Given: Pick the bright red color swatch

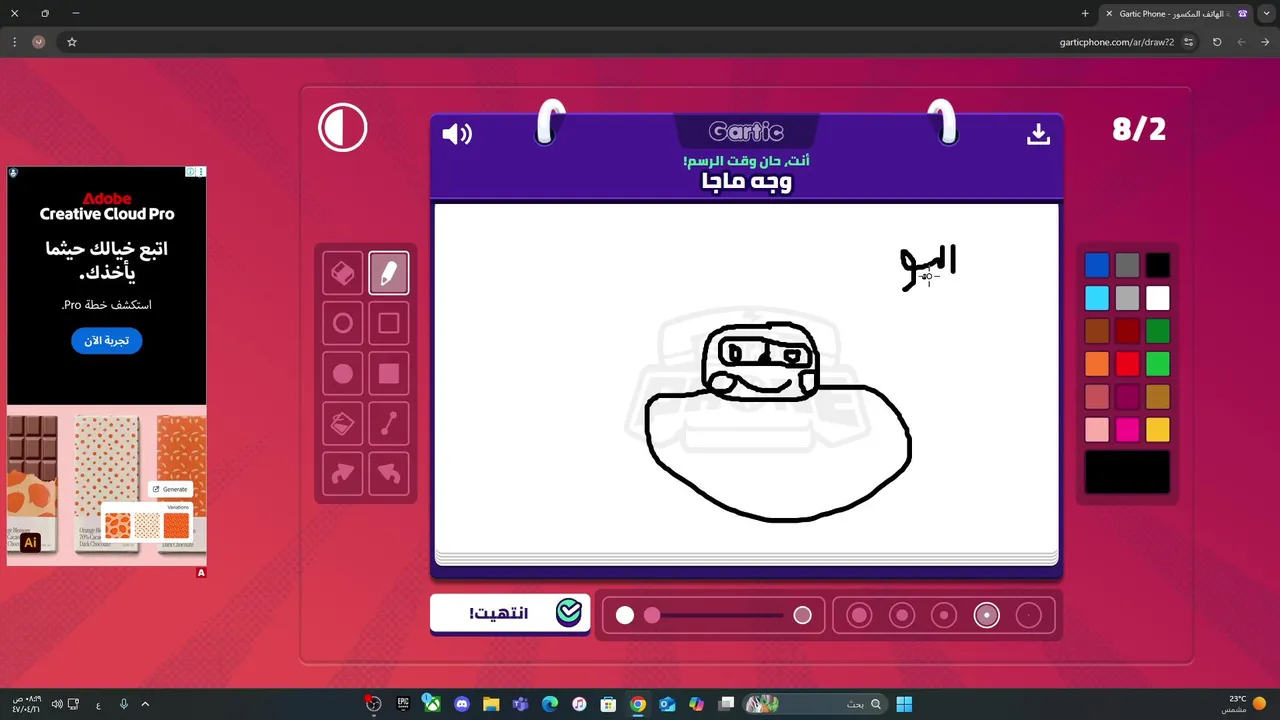Looking at the screenshot, I should (1127, 364).
